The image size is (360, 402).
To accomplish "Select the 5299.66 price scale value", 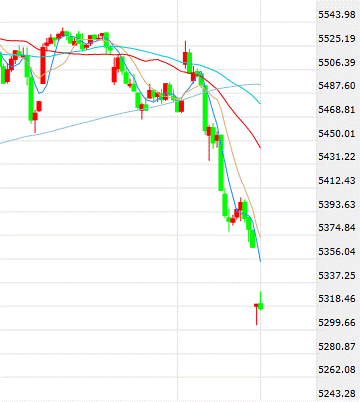I will pyautogui.click(x=337, y=323).
